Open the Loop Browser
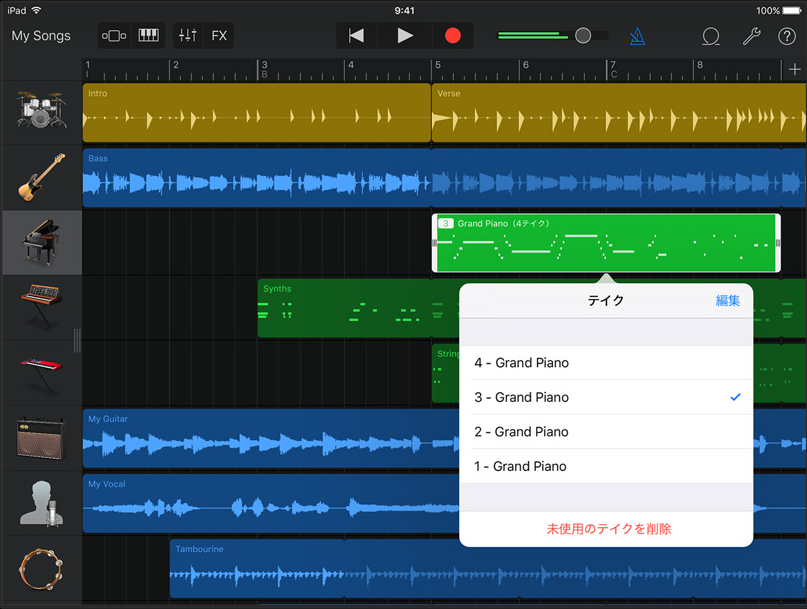Screen dimensions: 807x609 [x=711, y=36]
